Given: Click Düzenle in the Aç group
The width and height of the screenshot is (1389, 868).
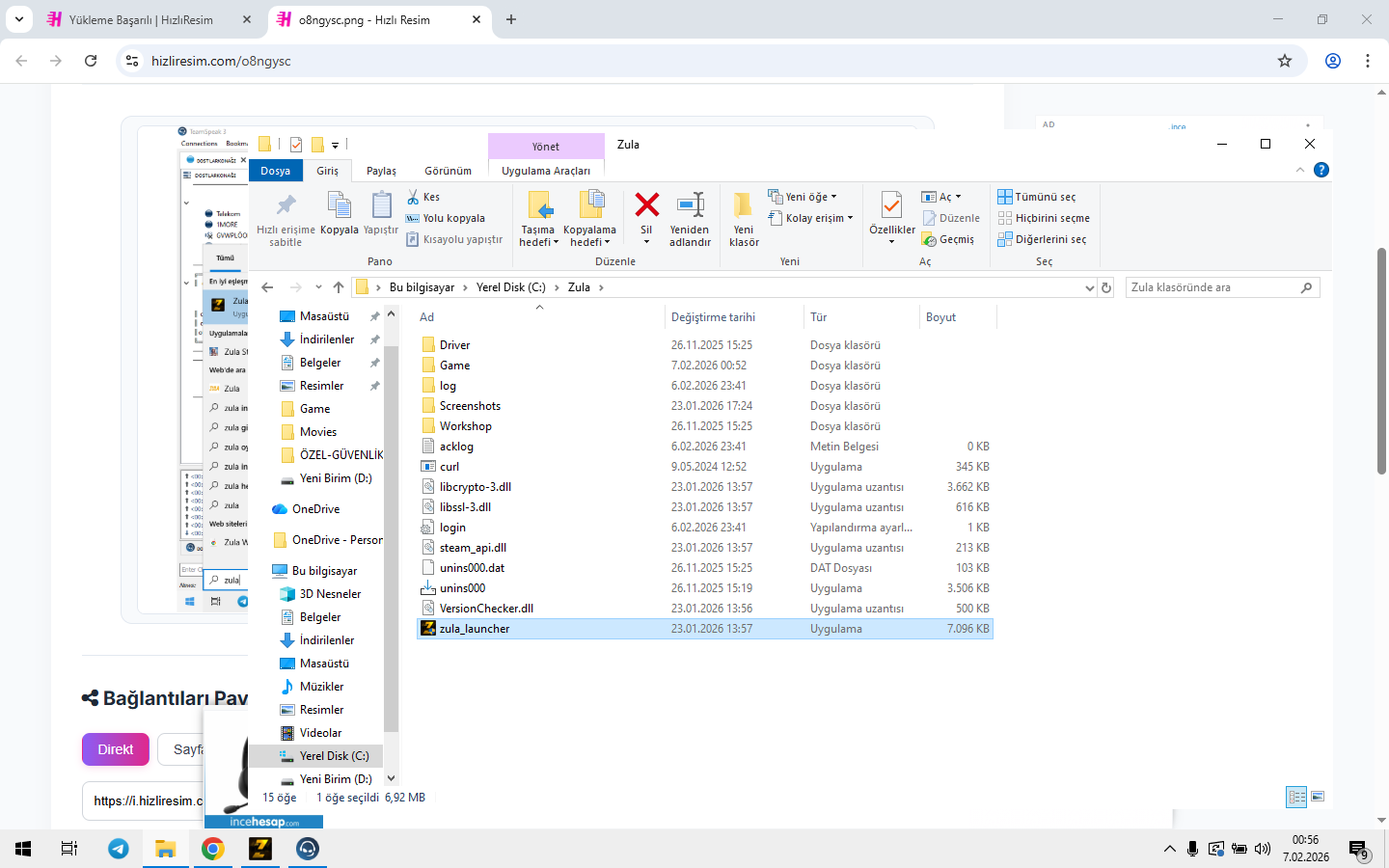Looking at the screenshot, I should [951, 218].
